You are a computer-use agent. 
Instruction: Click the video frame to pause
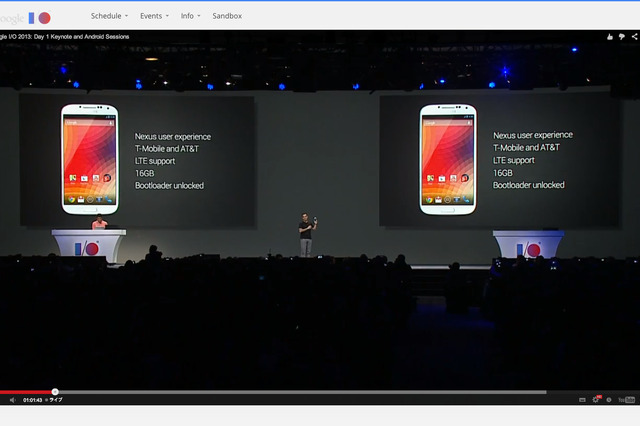coord(320,212)
